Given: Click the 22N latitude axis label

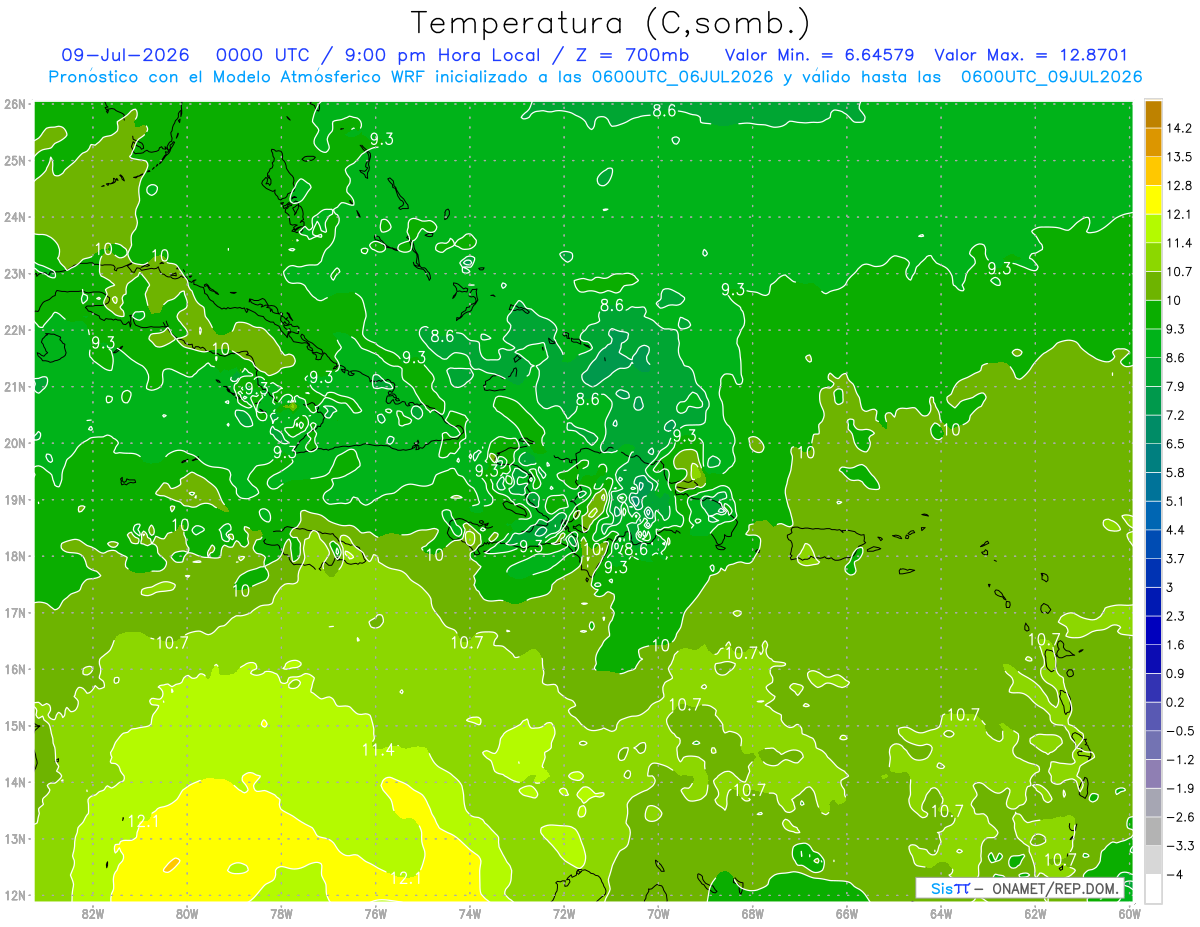Looking at the screenshot, I should click(x=15, y=330).
